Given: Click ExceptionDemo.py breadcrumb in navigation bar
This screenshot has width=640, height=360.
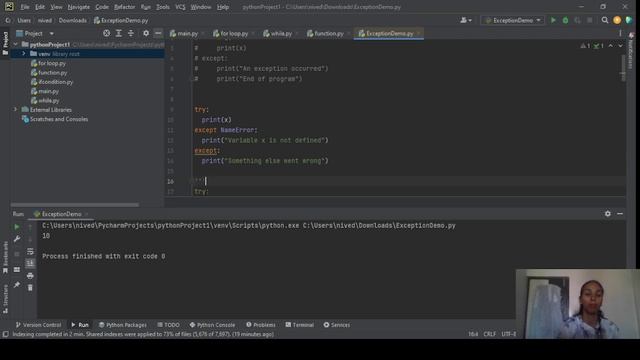Looking at the screenshot, I should (121, 20).
